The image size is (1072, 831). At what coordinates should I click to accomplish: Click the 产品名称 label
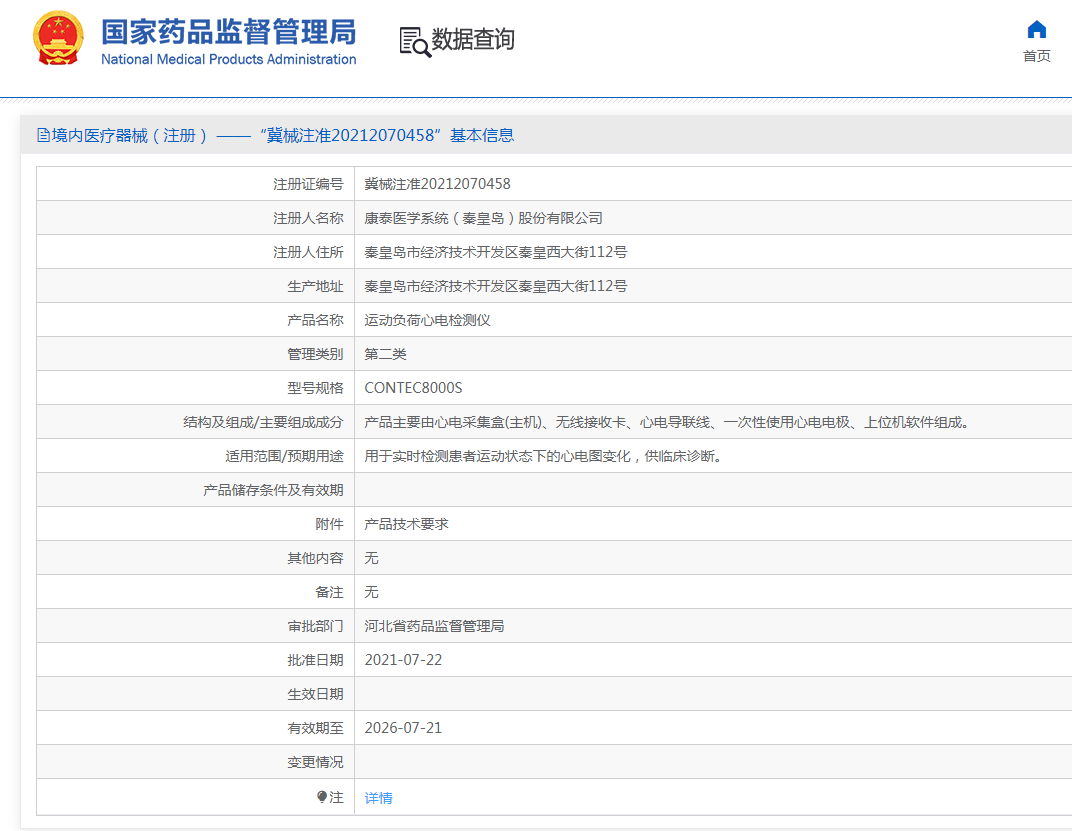314,320
